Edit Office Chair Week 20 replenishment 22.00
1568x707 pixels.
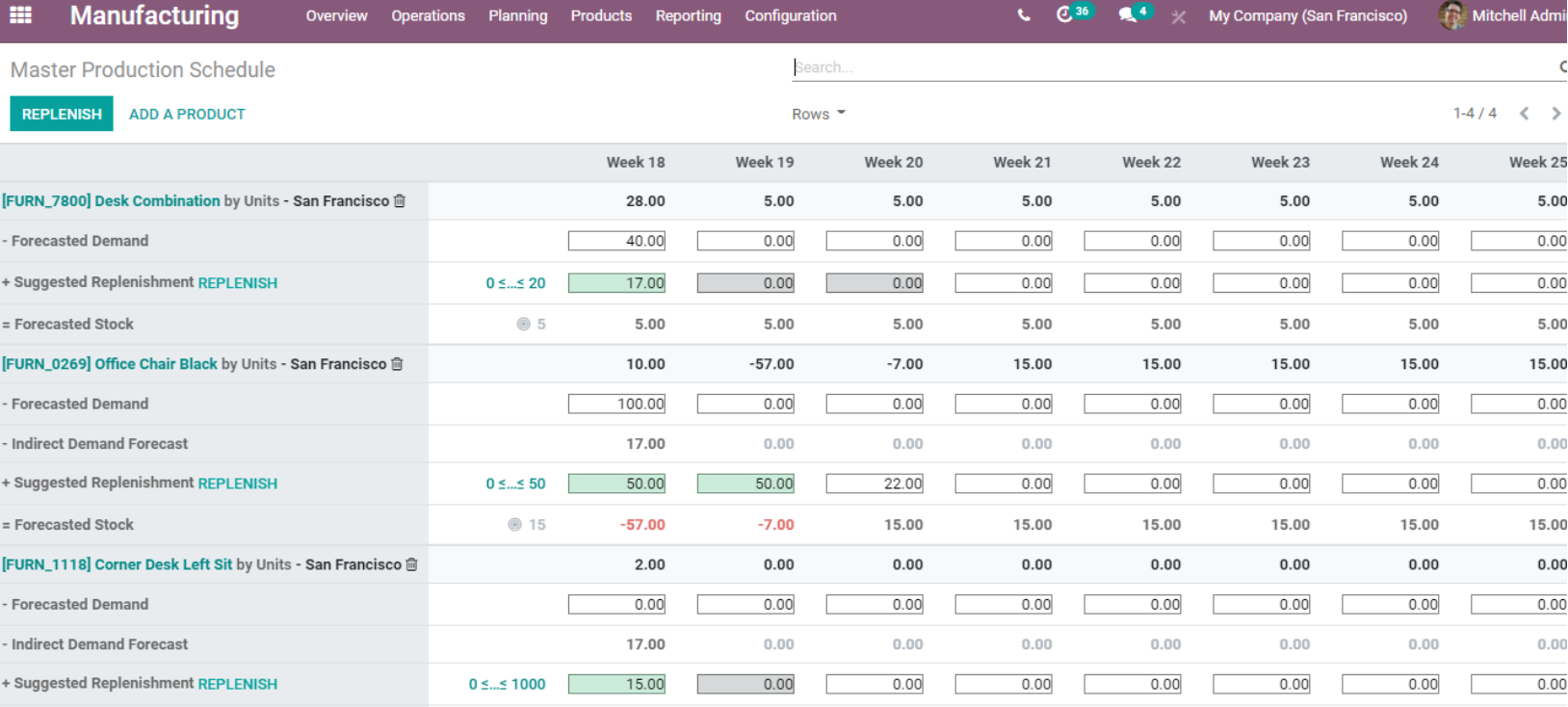pyautogui.click(x=875, y=484)
